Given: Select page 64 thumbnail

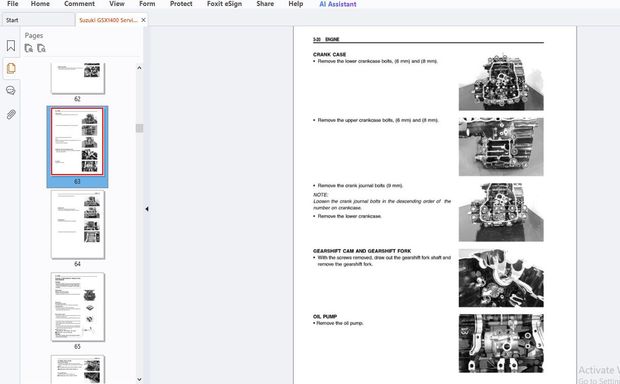Looking at the screenshot, I should click(78, 225).
